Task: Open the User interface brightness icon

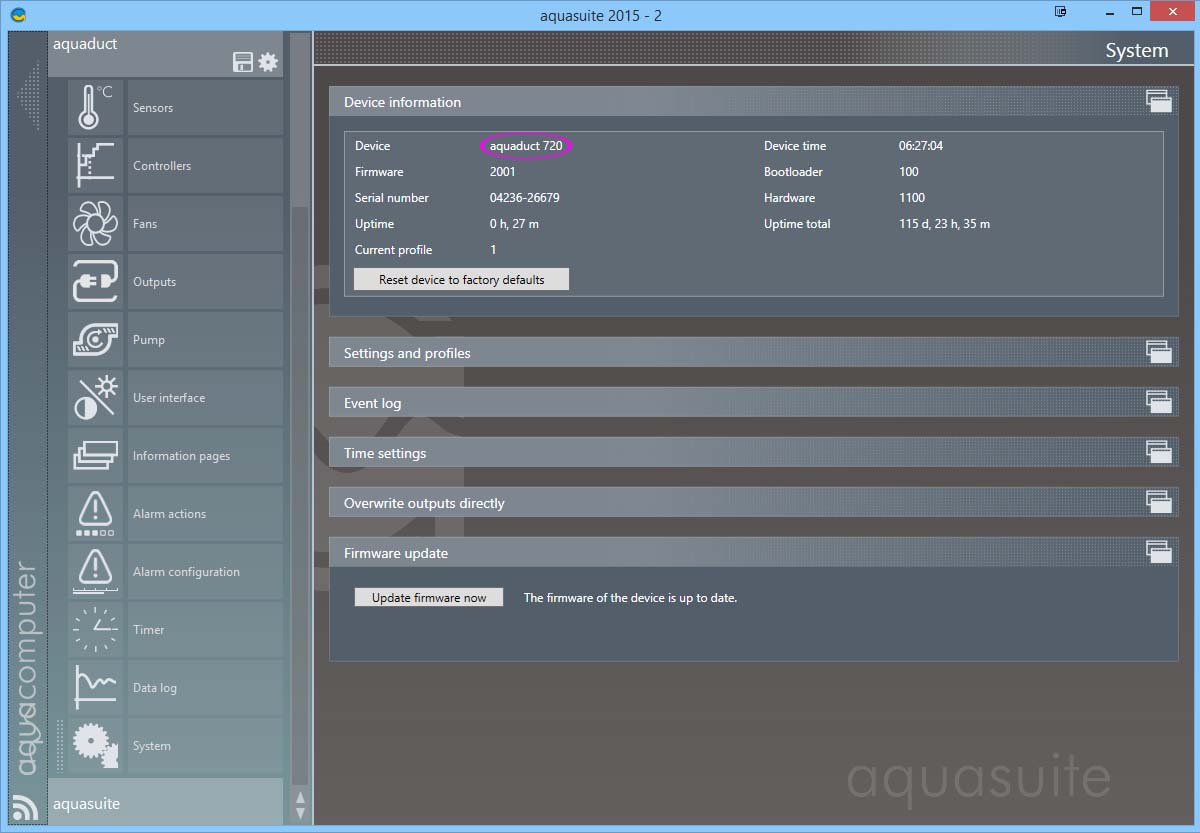Action: [95, 398]
